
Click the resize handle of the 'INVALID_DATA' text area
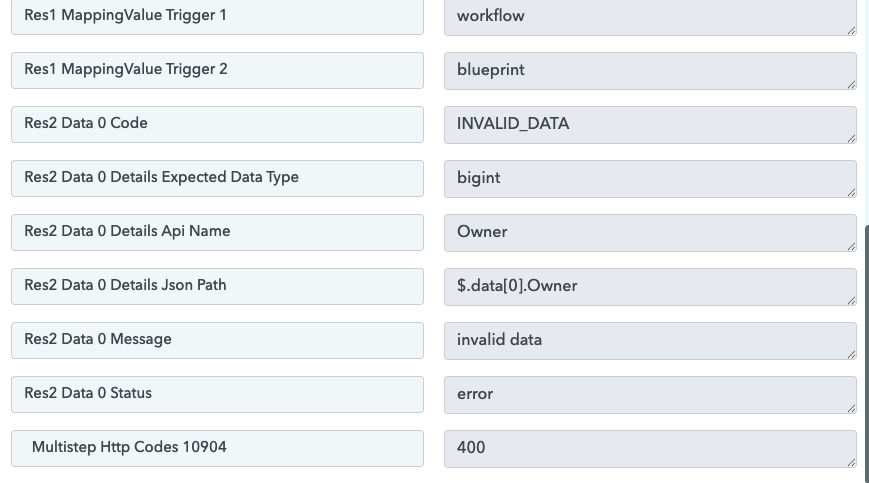pyautogui.click(x=851, y=138)
